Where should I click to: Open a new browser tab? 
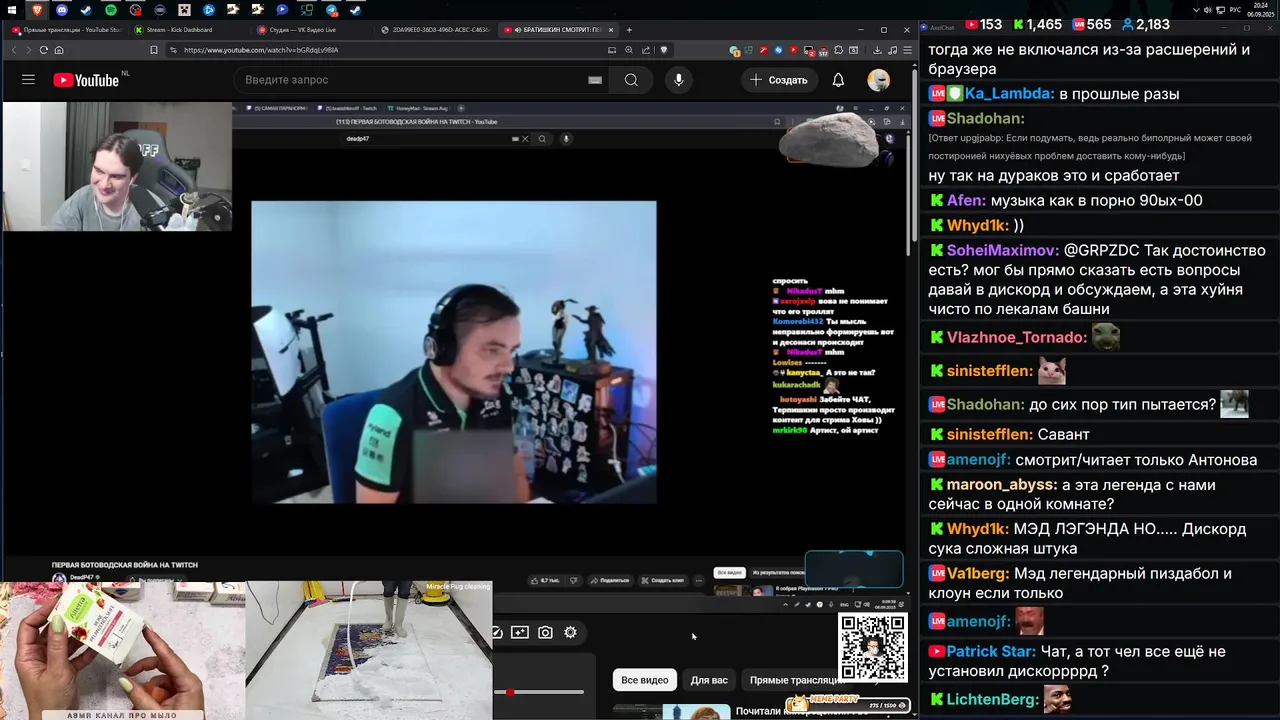tap(629, 30)
